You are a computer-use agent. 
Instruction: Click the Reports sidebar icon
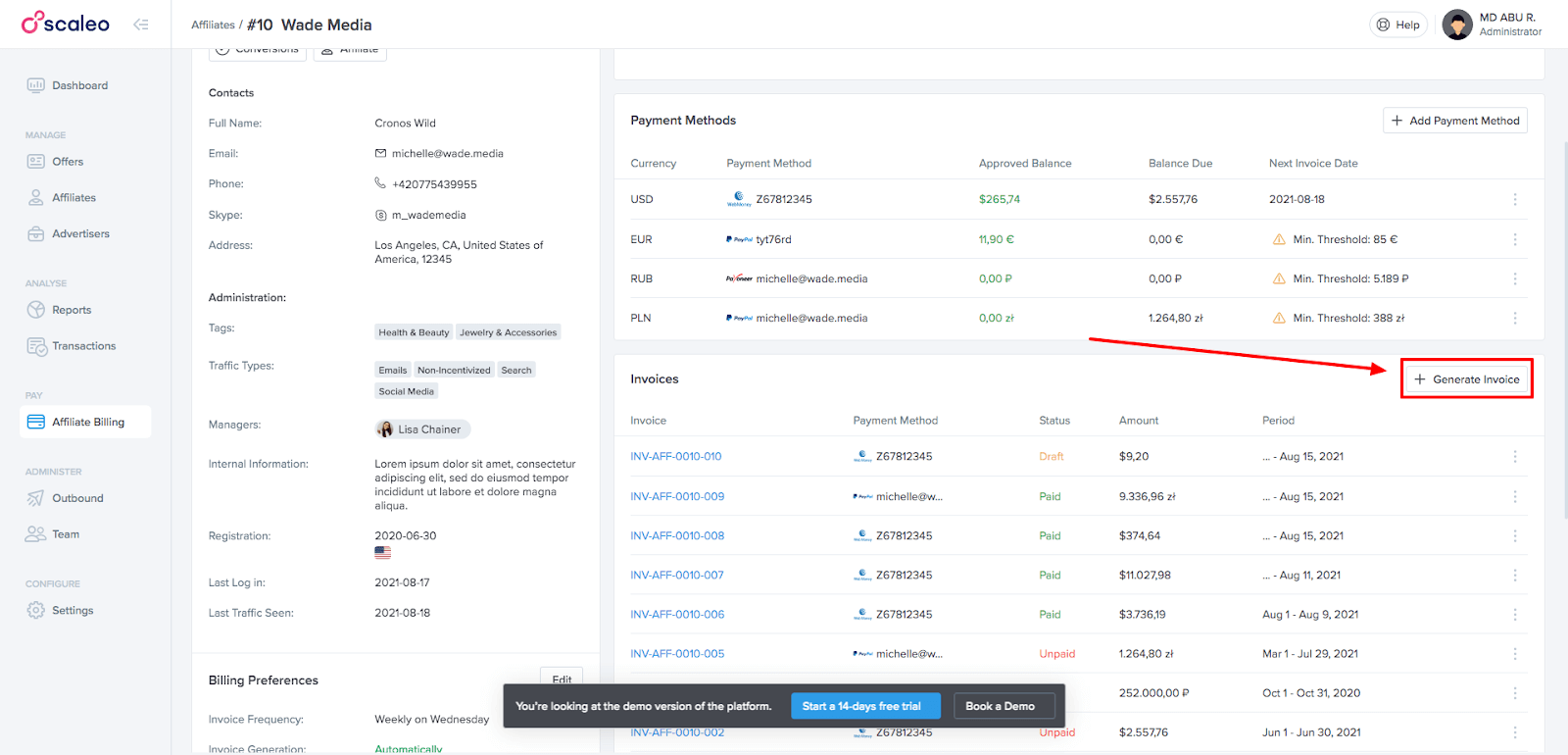[36, 310]
